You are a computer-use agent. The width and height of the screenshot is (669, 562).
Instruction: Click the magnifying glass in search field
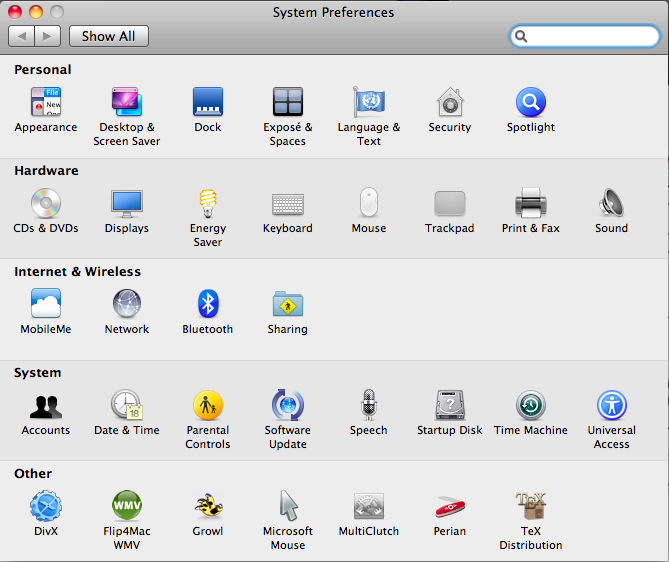(521, 36)
